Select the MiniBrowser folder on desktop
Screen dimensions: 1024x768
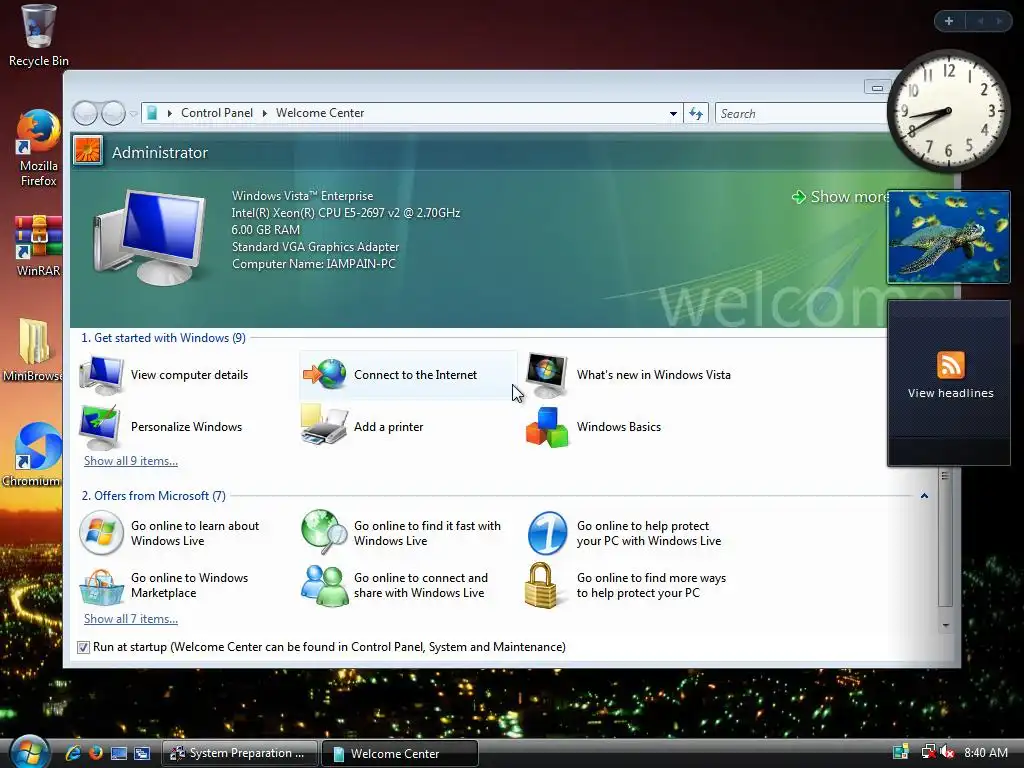pyautogui.click(x=33, y=349)
